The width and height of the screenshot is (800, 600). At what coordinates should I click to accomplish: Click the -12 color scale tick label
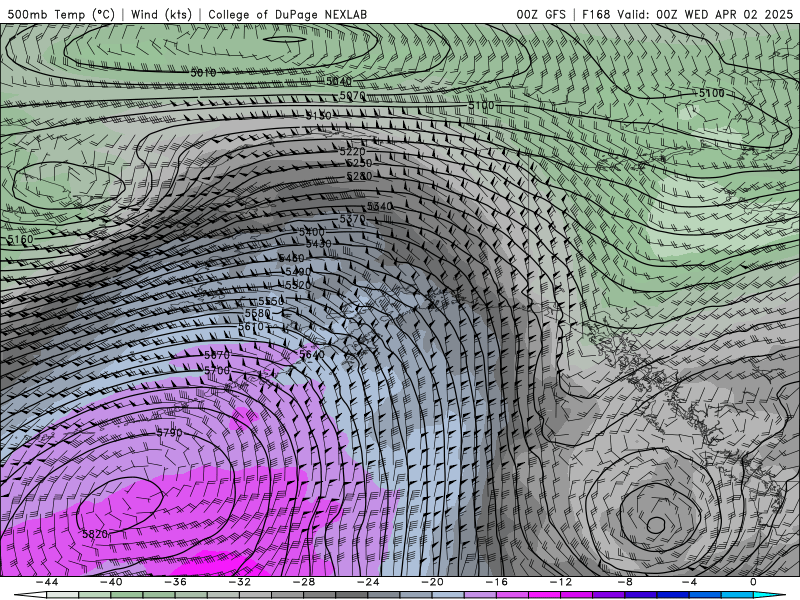tap(561, 582)
